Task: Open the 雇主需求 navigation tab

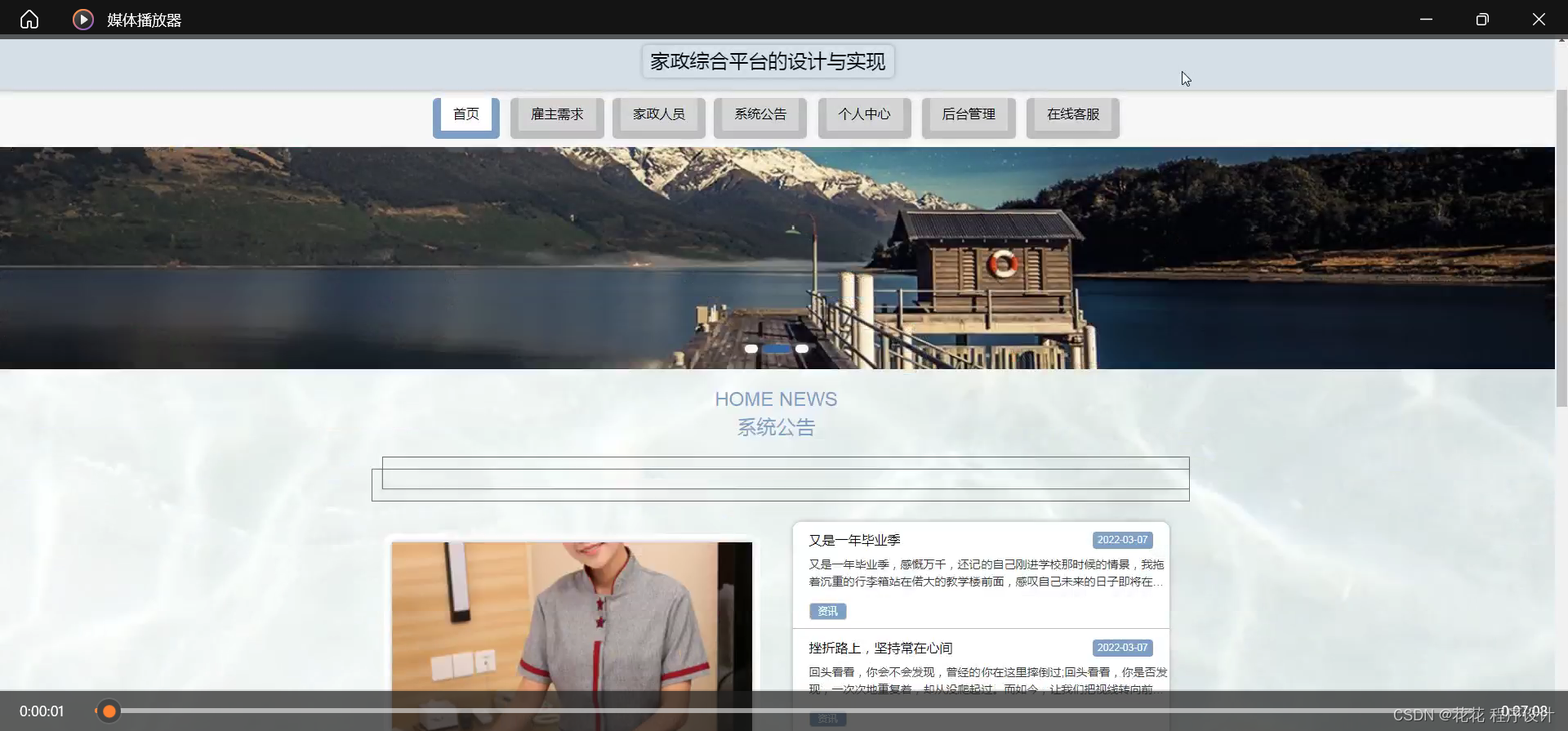Action: [x=557, y=117]
